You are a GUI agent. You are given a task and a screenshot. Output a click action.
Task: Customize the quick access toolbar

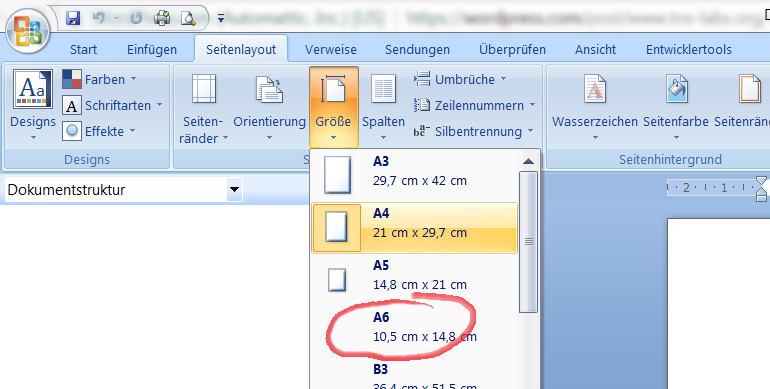(221, 18)
